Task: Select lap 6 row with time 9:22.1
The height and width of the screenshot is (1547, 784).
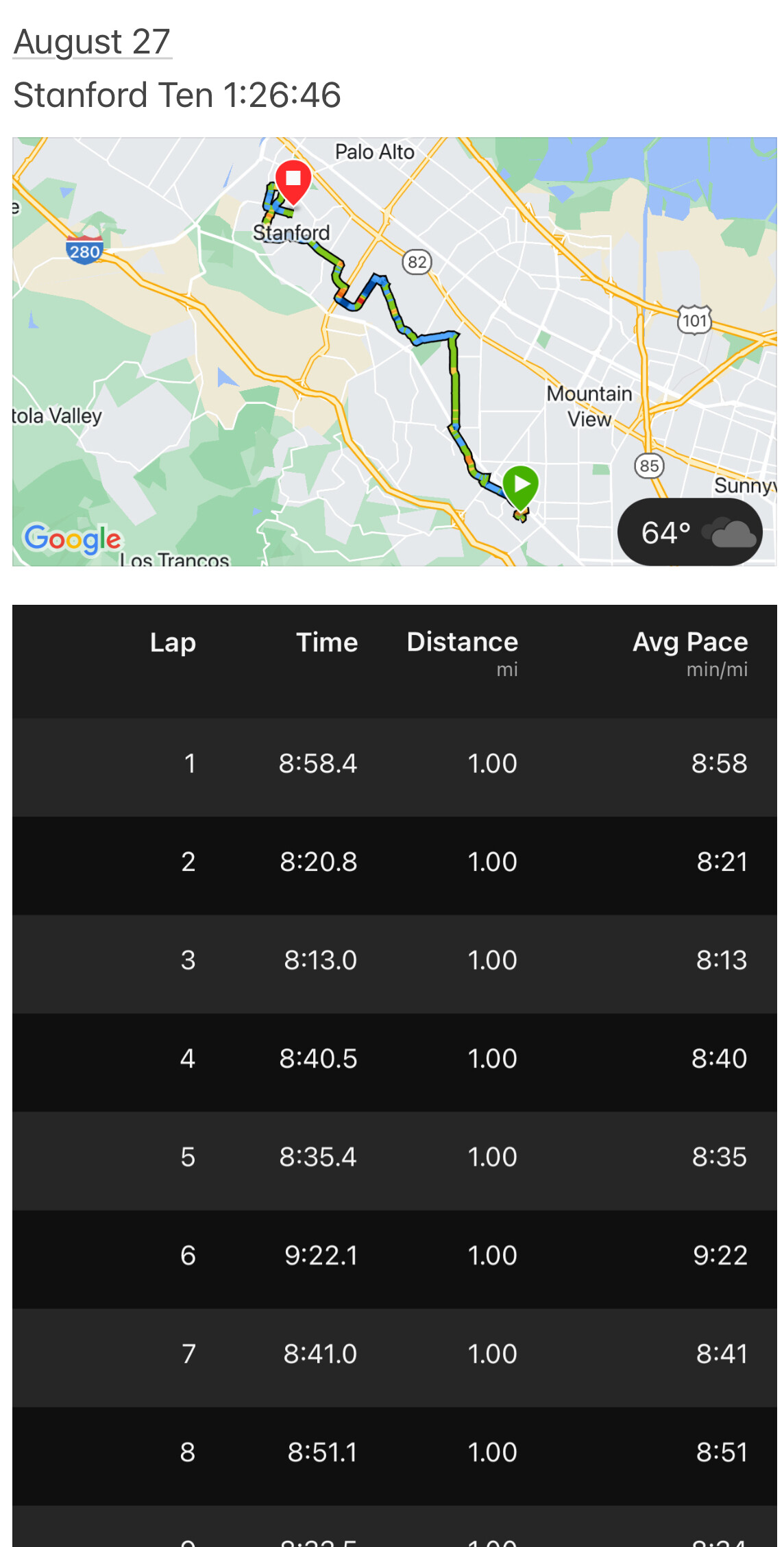Action: pyautogui.click(x=394, y=1256)
